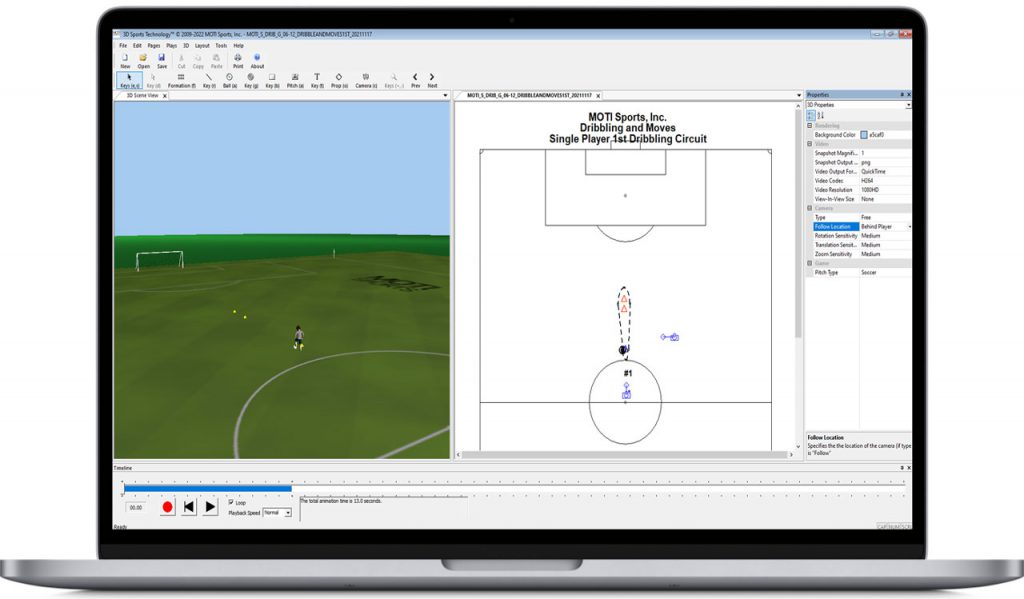
Task: Click the 00.00 time input field
Action: click(x=136, y=507)
